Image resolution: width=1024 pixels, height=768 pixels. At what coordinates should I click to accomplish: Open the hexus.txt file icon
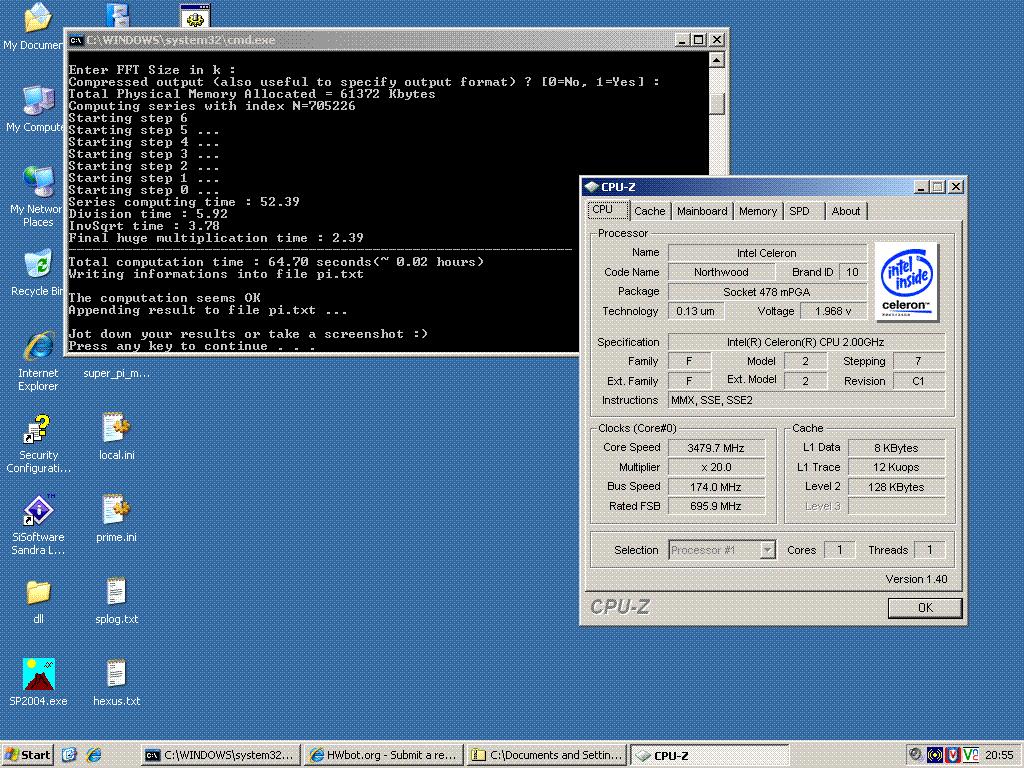(116, 673)
